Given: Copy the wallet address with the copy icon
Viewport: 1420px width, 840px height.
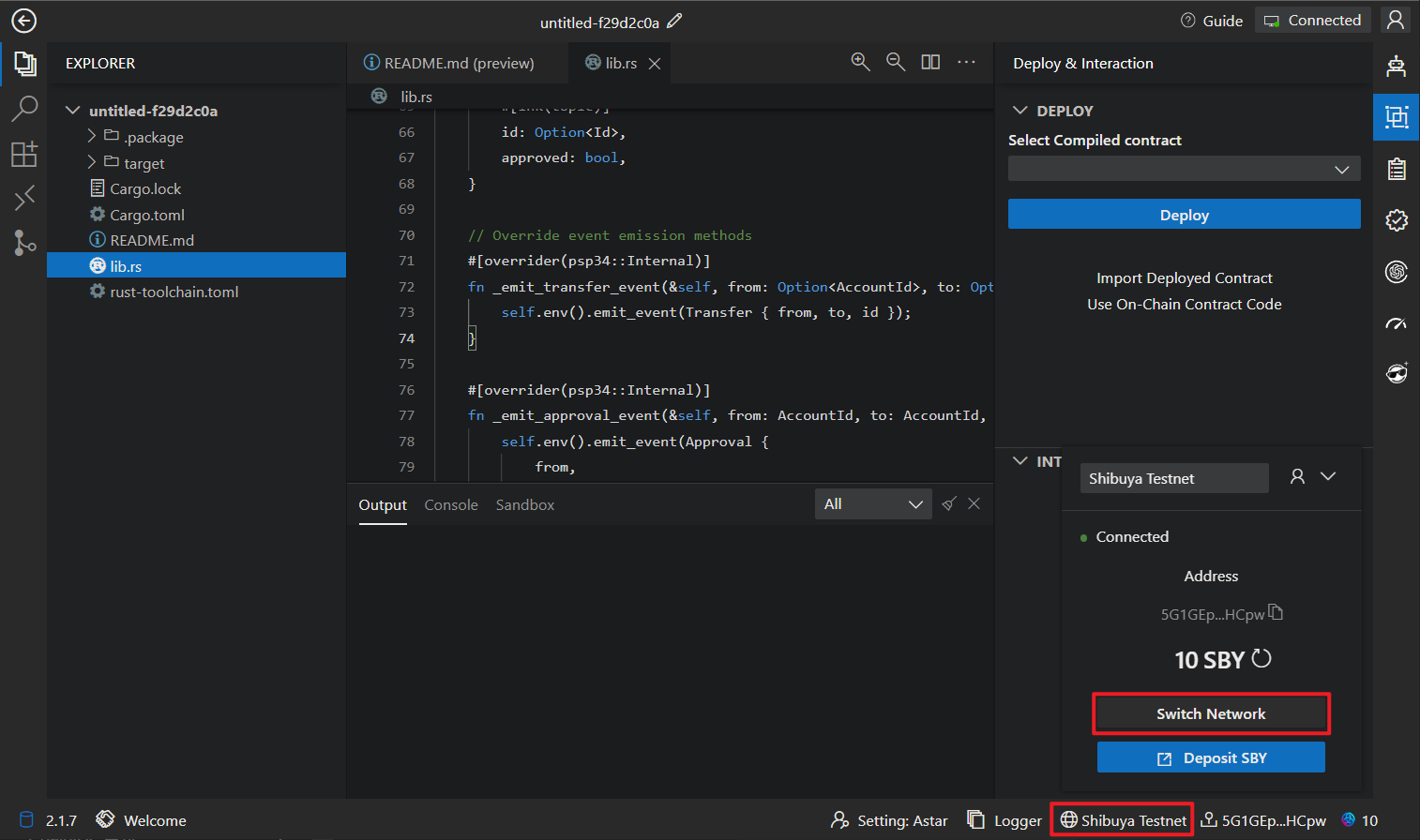Looking at the screenshot, I should click(x=1276, y=612).
